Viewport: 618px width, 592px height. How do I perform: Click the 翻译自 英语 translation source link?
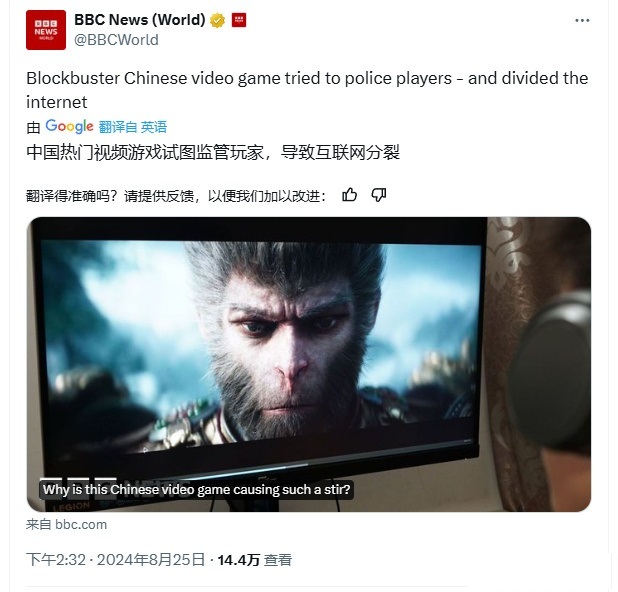pyautogui.click(x=133, y=127)
